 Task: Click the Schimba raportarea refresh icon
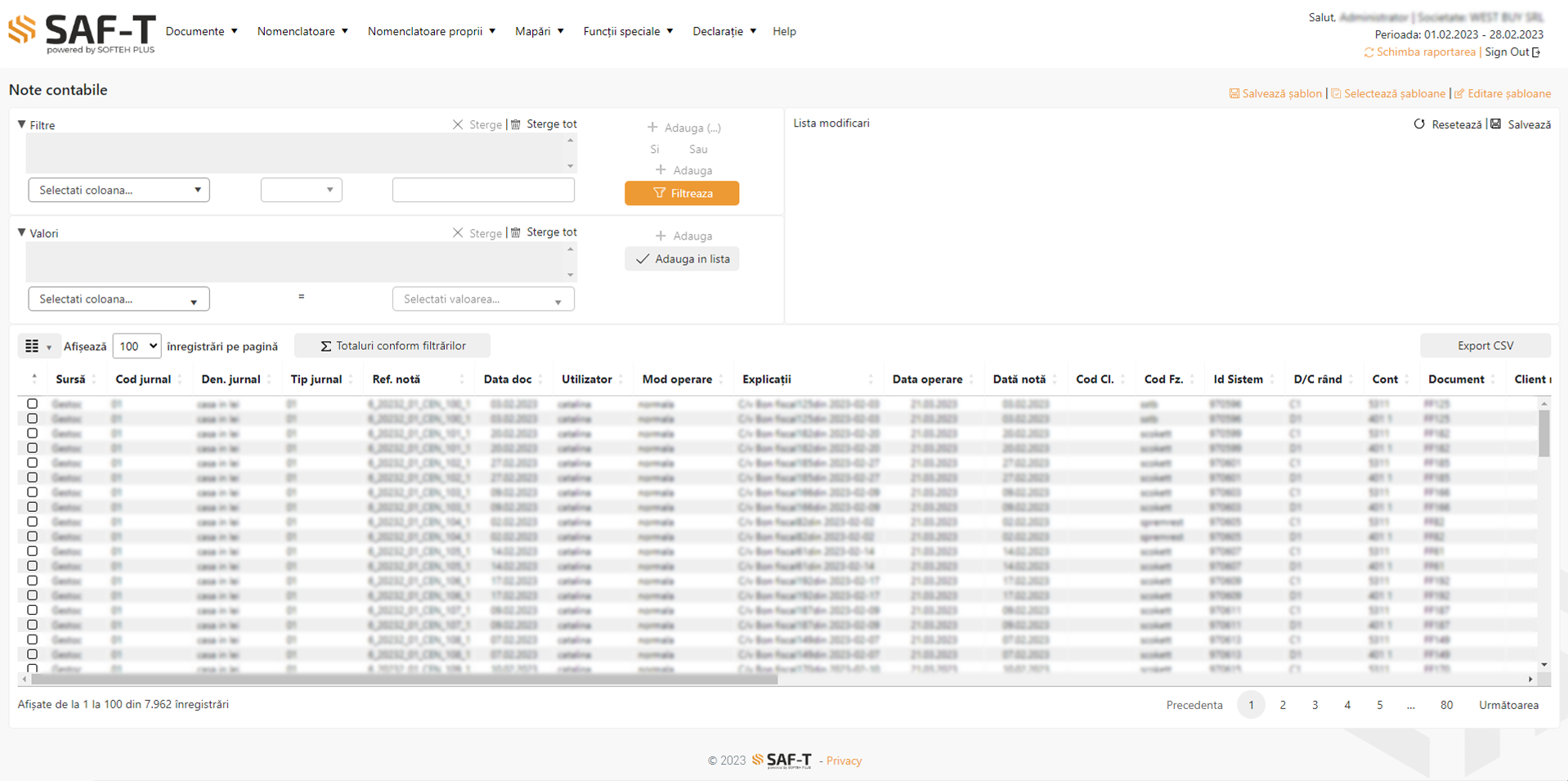(1369, 52)
